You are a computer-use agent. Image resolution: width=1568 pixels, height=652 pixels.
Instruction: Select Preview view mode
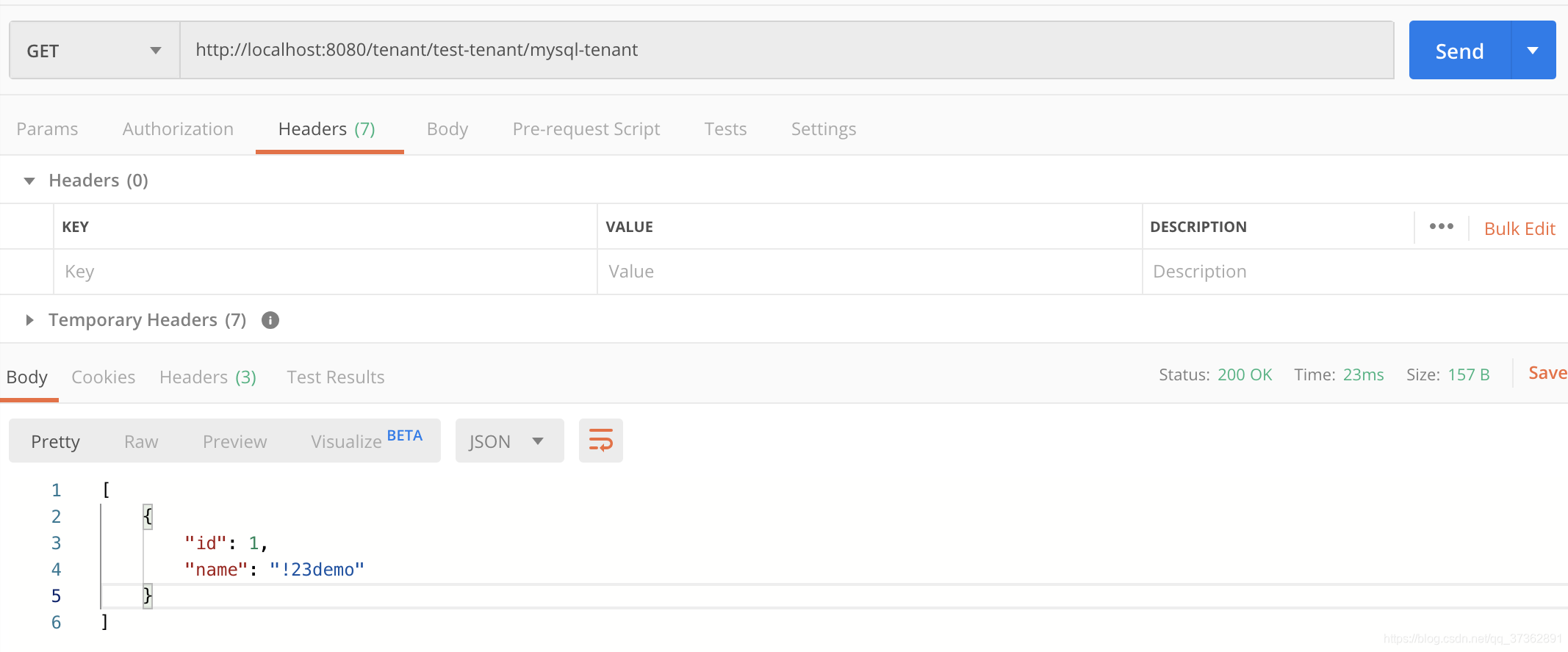pyautogui.click(x=235, y=441)
